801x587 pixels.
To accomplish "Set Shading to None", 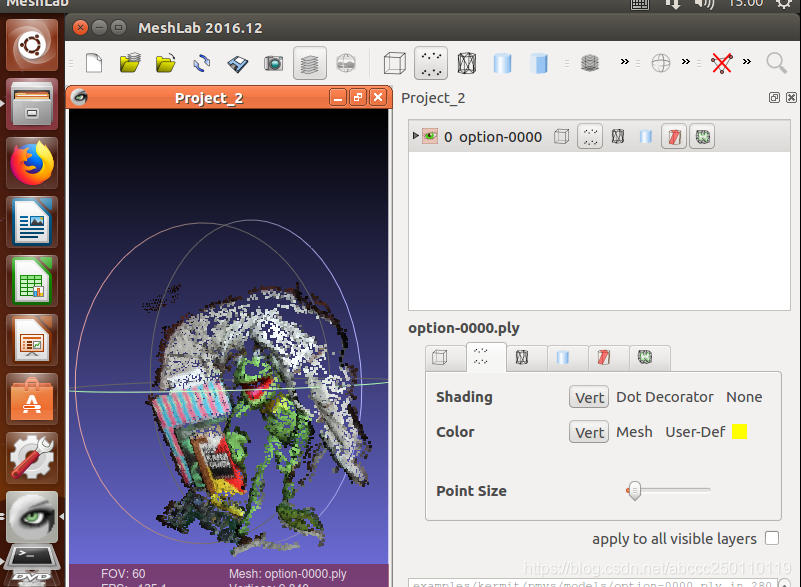I will 744,397.
